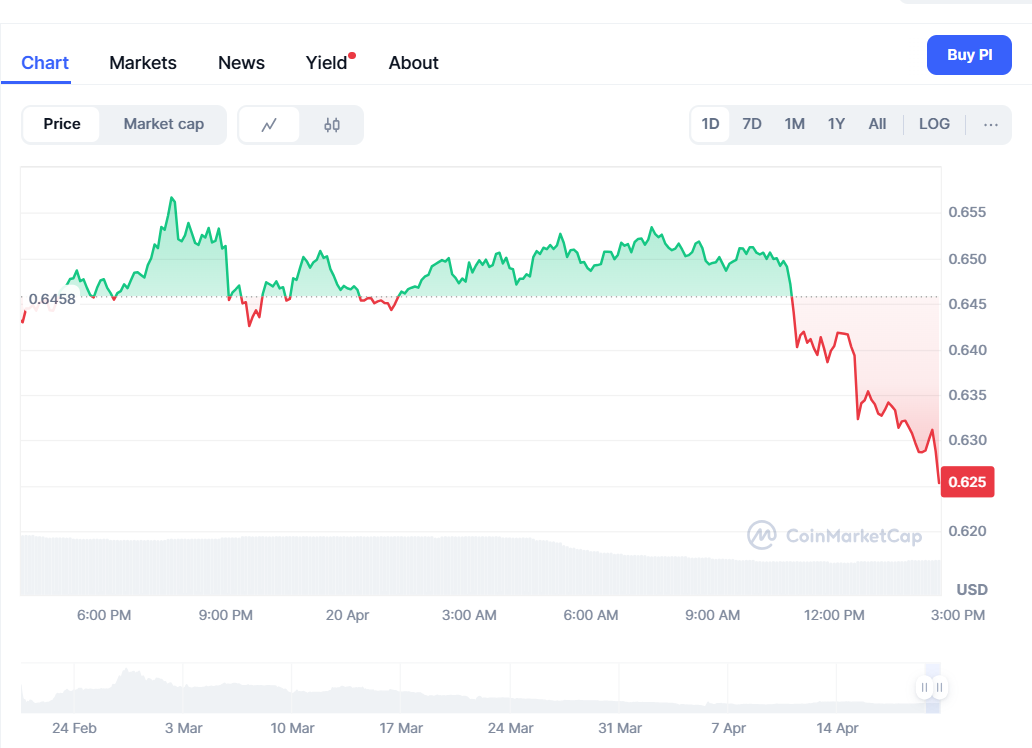Select the Market cap toggle
This screenshot has width=1032, height=748.
[x=164, y=124]
